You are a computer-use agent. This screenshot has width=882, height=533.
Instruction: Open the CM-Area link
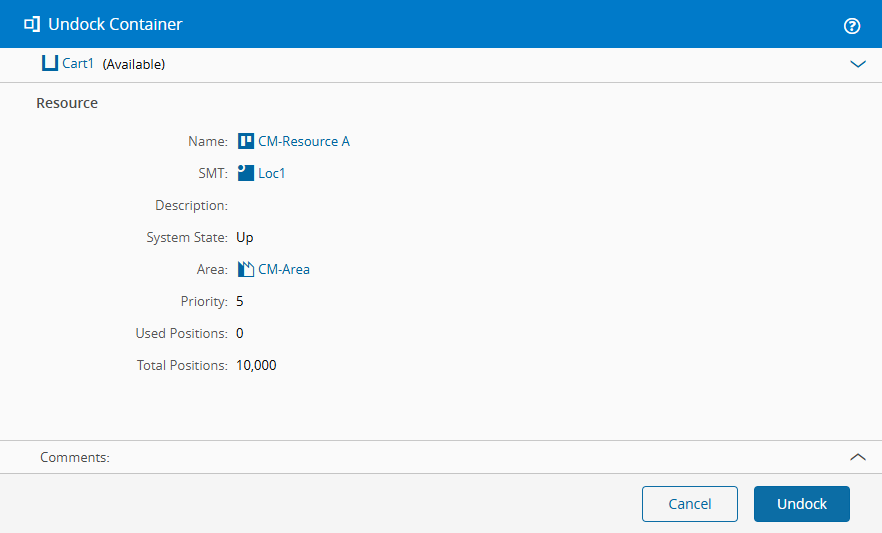point(284,269)
